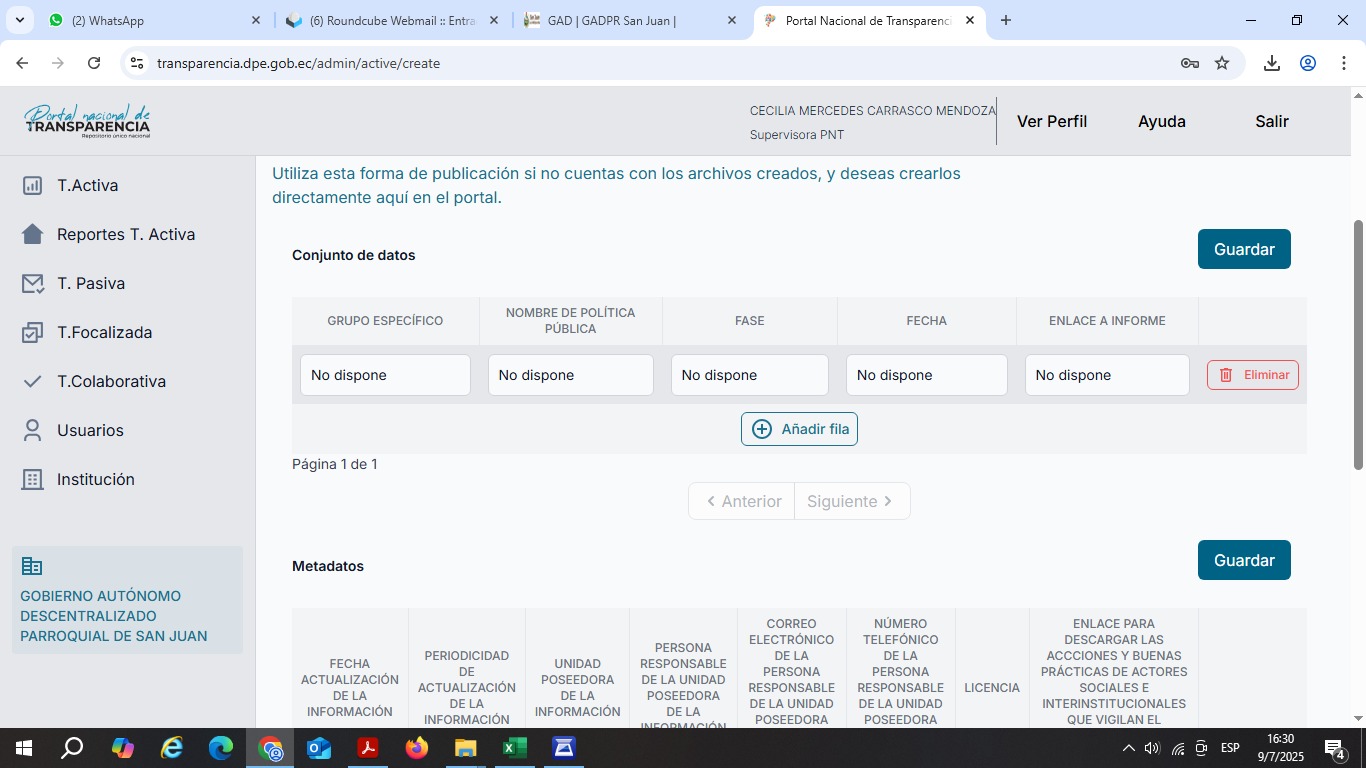1366x768 pixels.
Task: Click the Usuarios person icon
Action: tap(33, 431)
